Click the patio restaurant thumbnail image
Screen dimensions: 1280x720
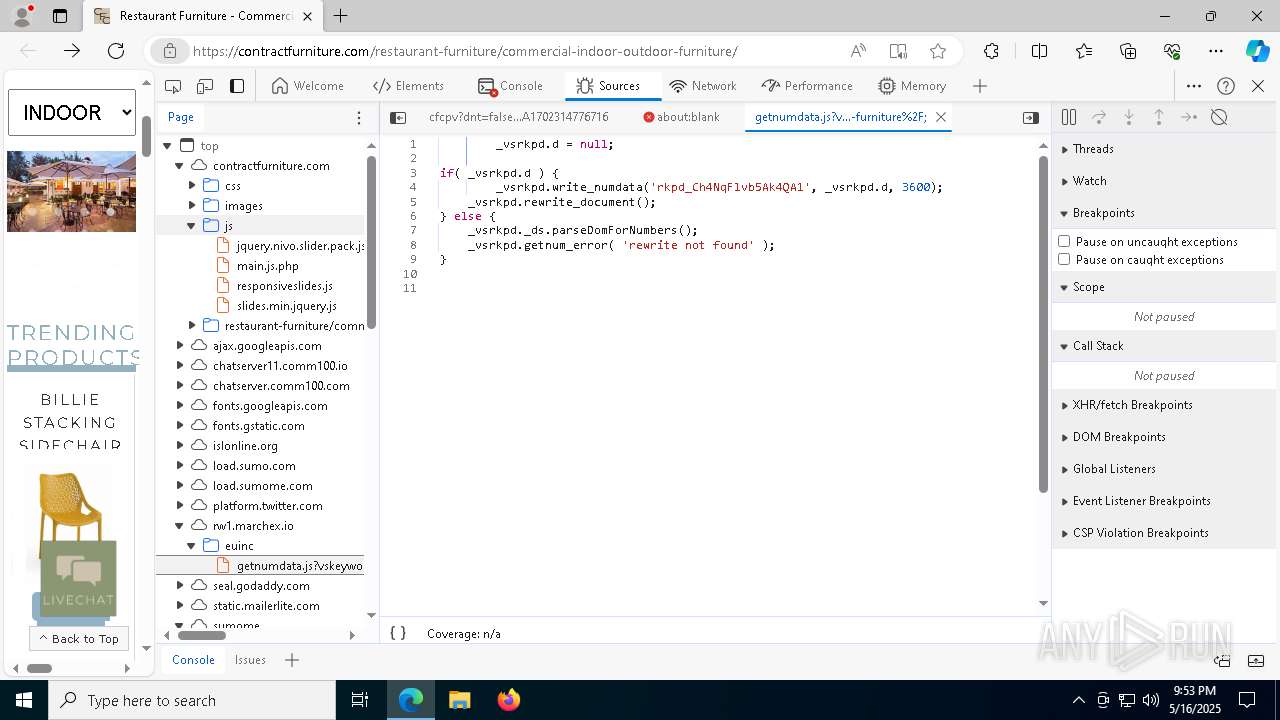(71, 191)
